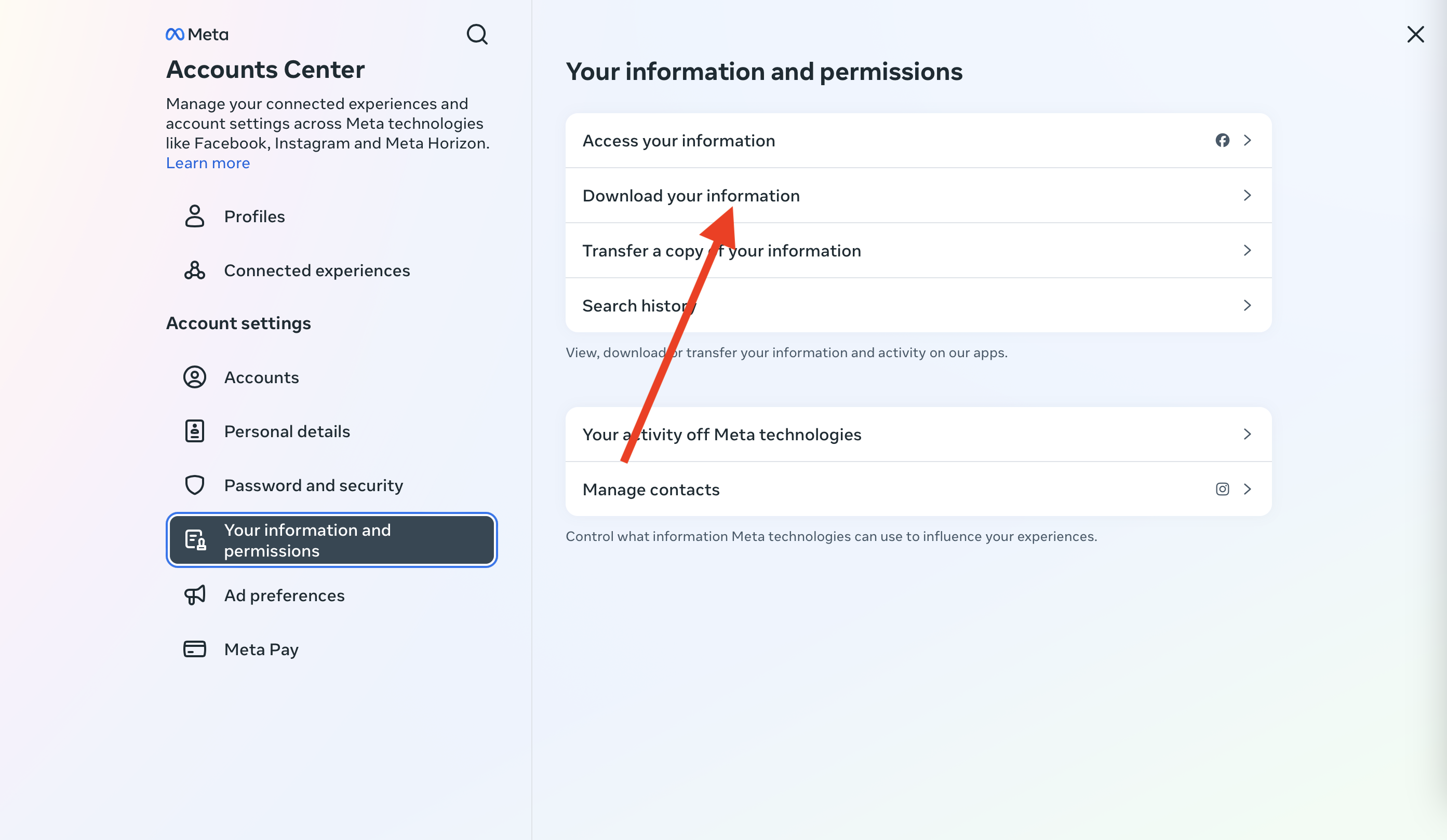Screen dimensions: 1447x840
Task: Follow the Learn more link
Action: (208, 164)
